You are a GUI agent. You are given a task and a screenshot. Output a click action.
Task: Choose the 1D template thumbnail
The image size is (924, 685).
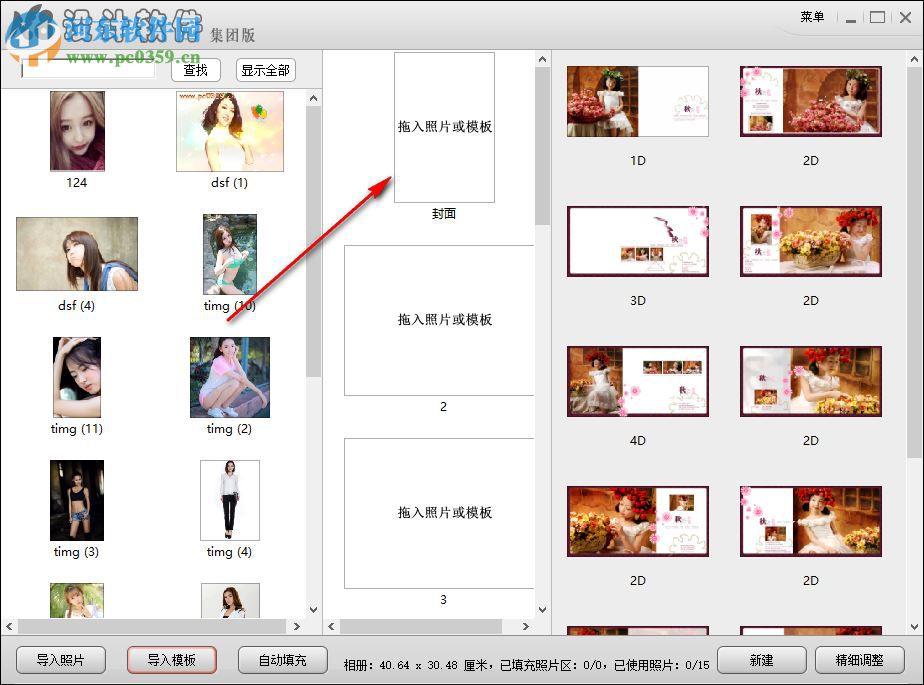637,101
